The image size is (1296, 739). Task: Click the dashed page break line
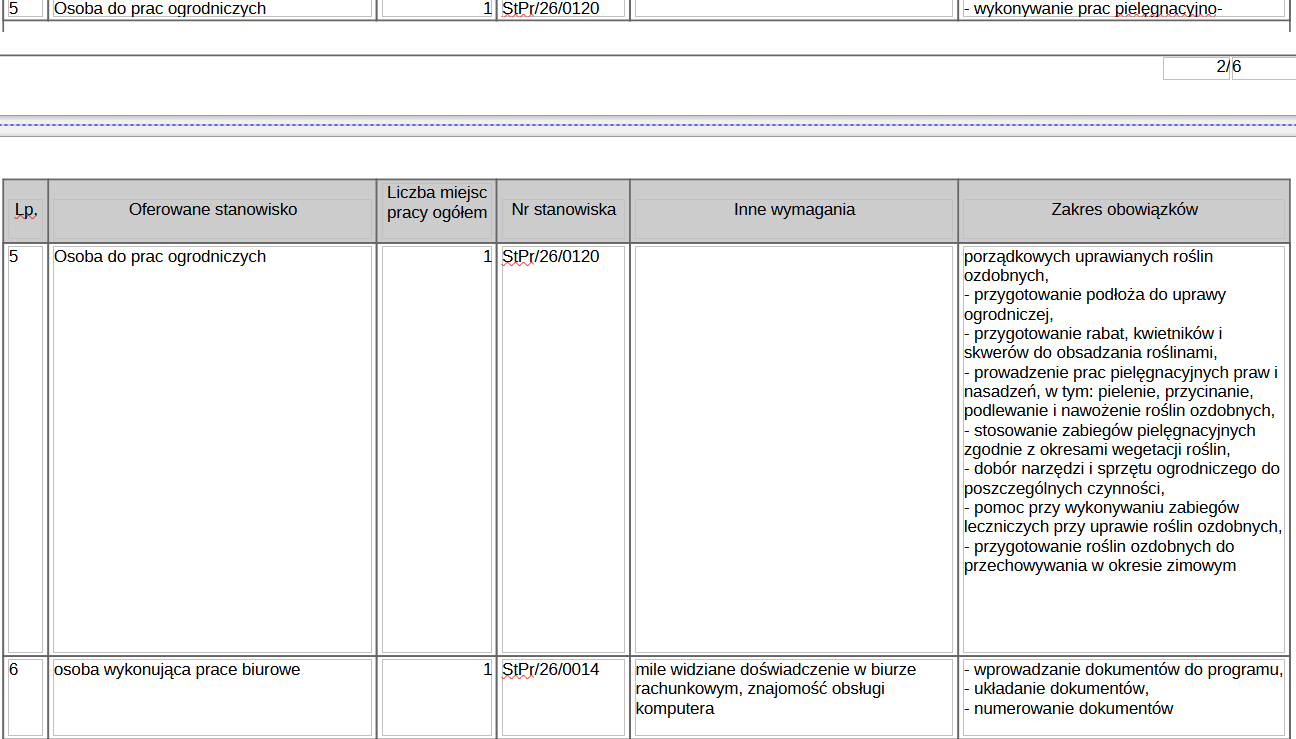(648, 126)
